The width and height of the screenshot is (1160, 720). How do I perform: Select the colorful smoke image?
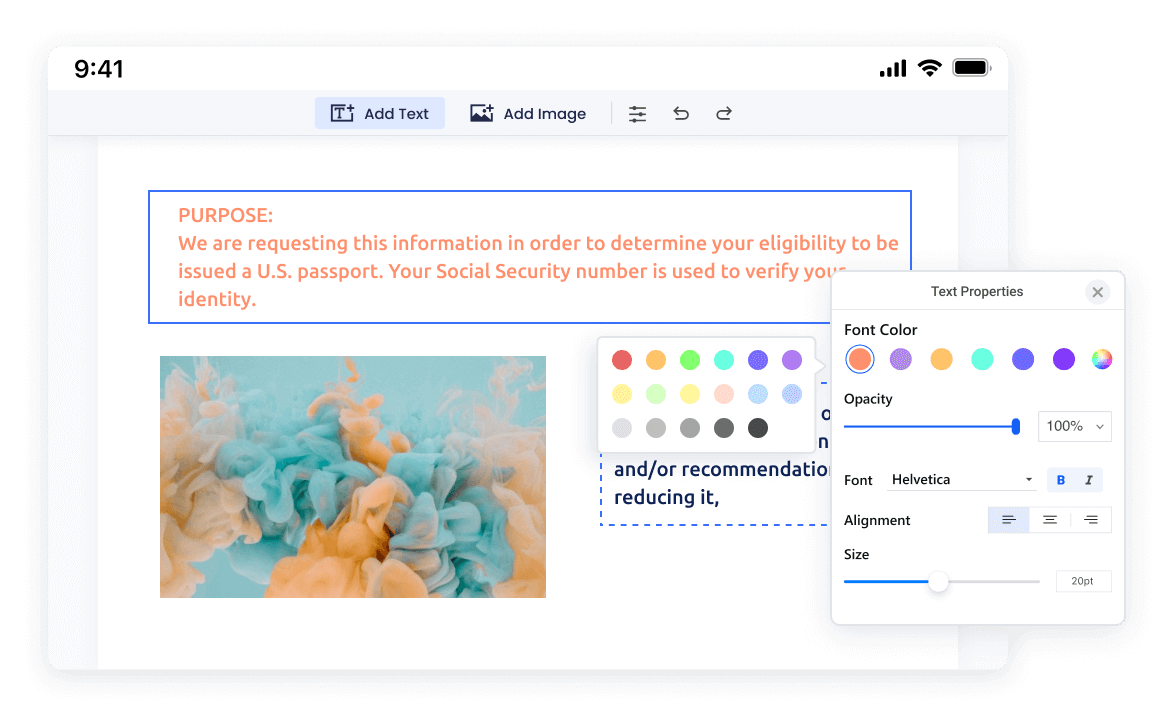[x=353, y=477]
